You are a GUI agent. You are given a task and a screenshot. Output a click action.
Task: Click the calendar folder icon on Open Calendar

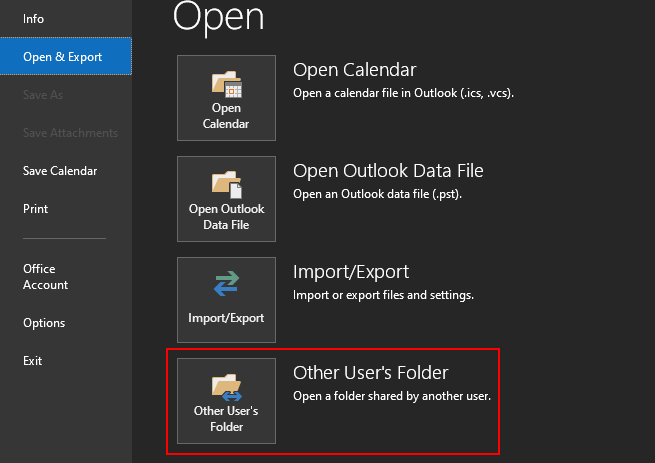(x=226, y=83)
